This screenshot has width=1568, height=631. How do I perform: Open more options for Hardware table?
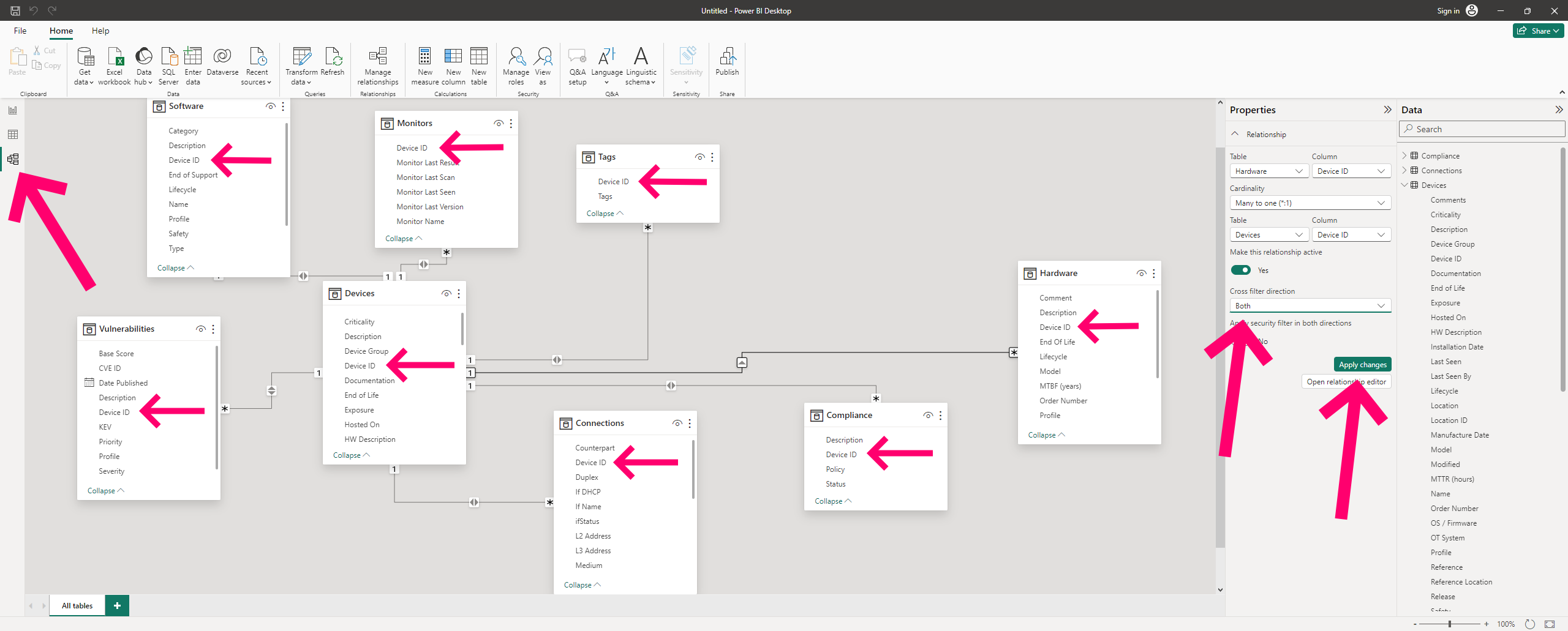[1154, 274]
